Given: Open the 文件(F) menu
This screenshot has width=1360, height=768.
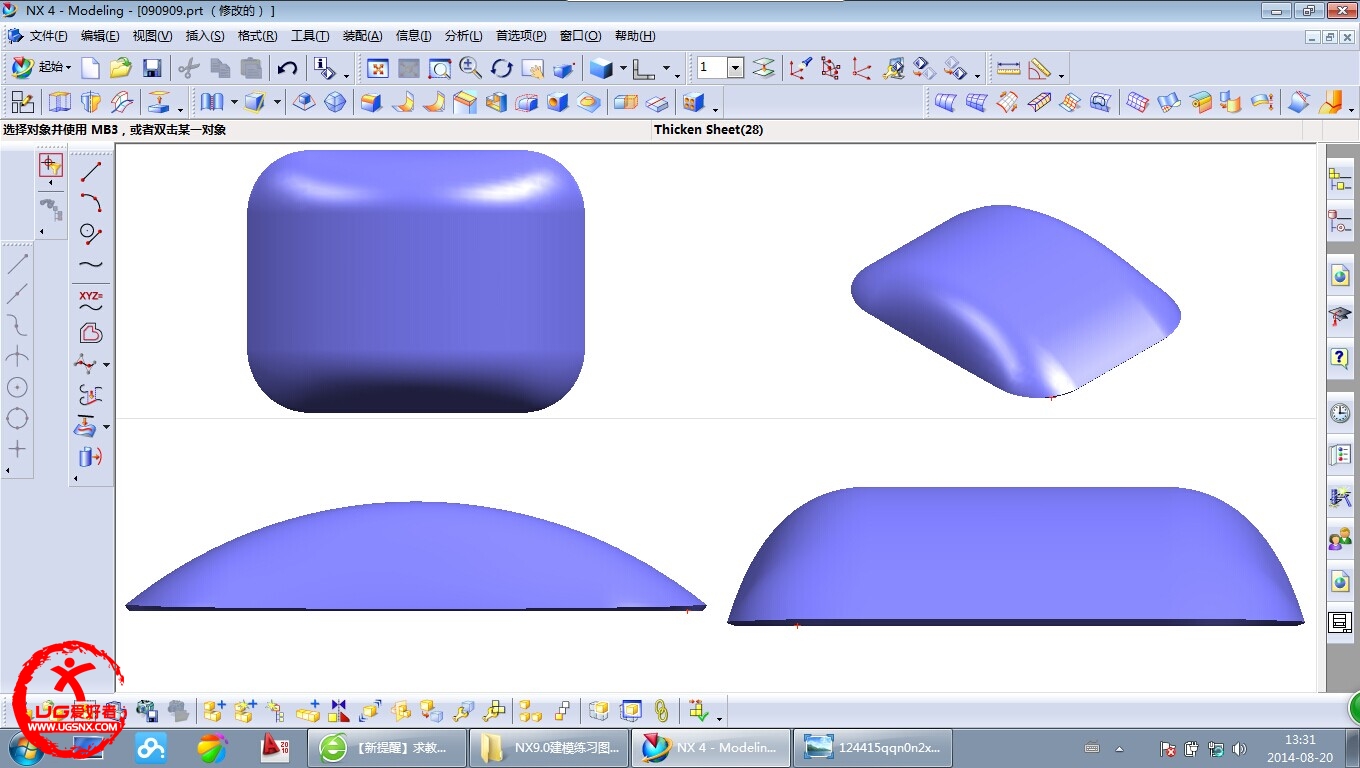Looking at the screenshot, I should [48, 36].
